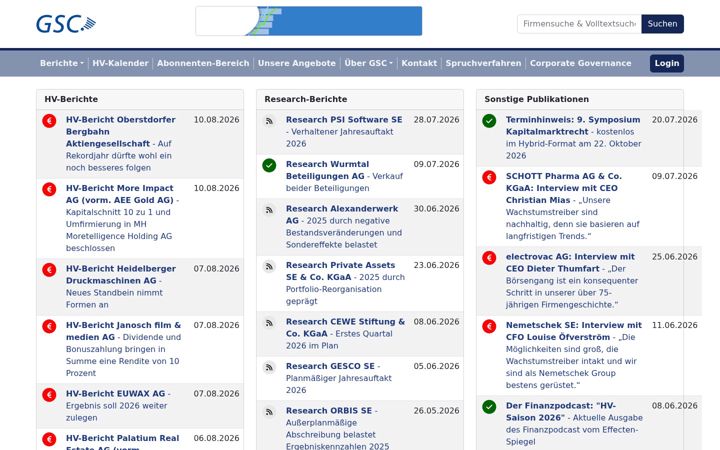
Task: Click feed icon beside Research CEWE Stiftung
Action: (x=269, y=323)
